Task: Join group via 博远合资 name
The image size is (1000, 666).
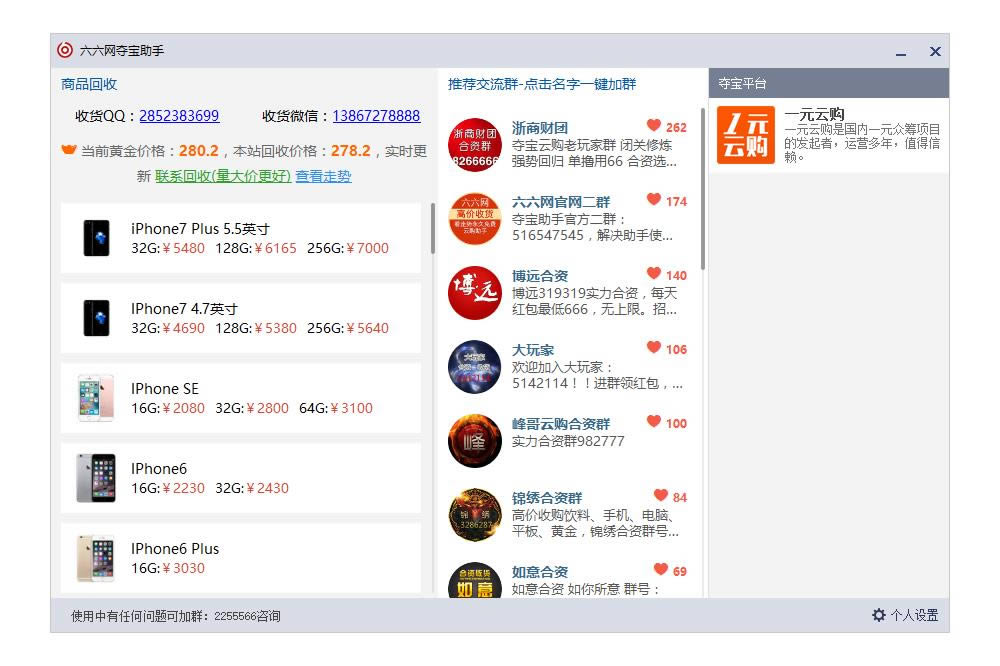Action: tap(540, 276)
